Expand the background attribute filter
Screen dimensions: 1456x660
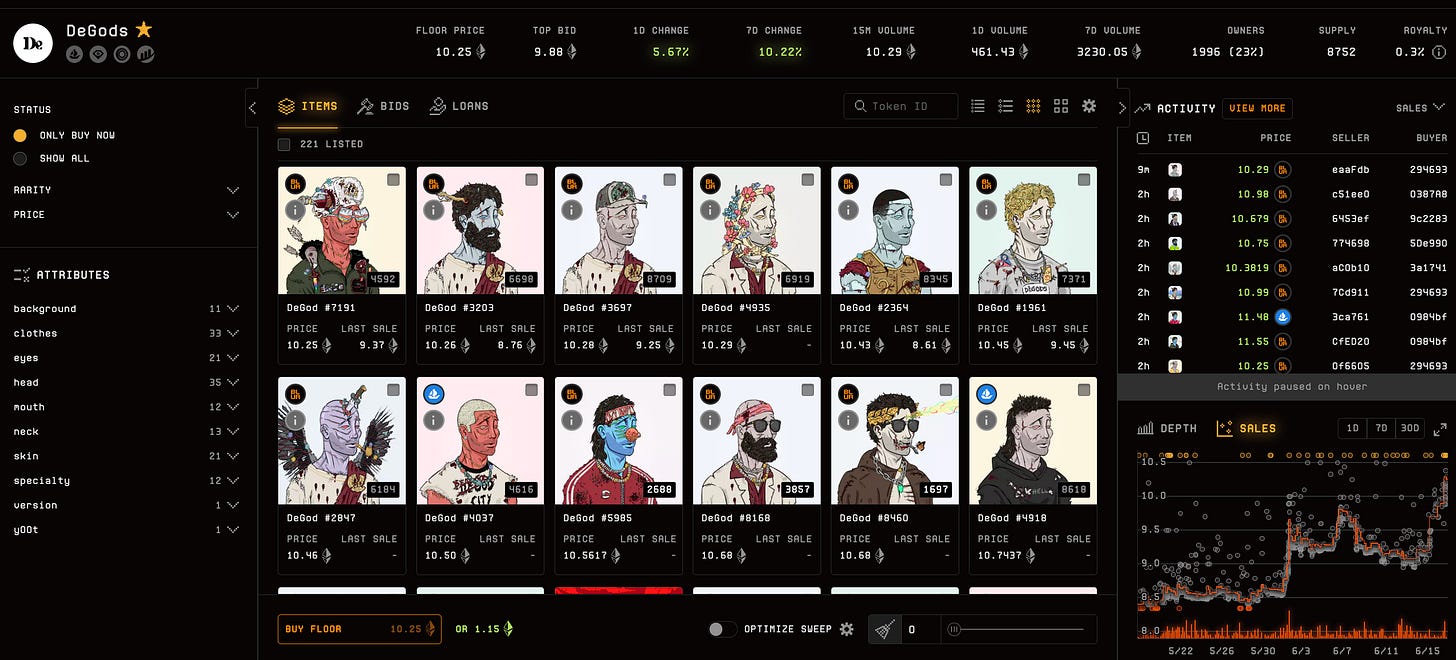(126, 309)
